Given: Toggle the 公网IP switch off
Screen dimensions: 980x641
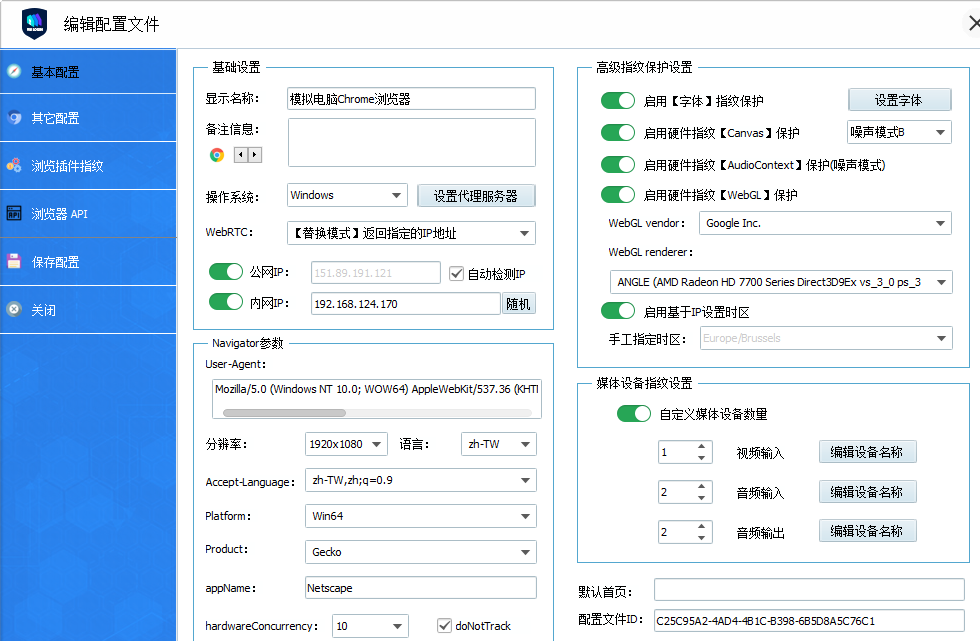Looking at the screenshot, I should pyautogui.click(x=226, y=271).
